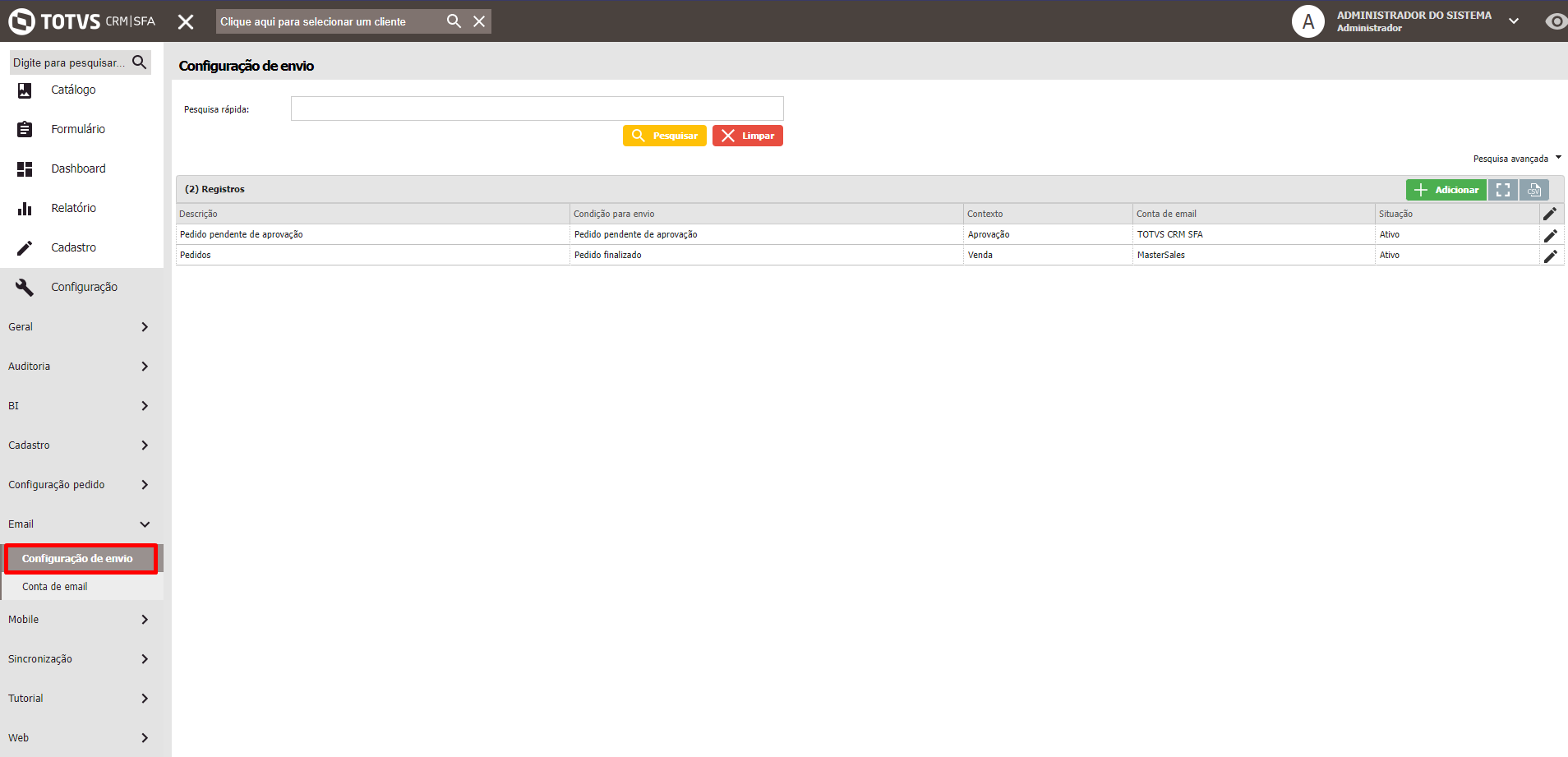1568x757 pixels.
Task: Click the sidebar search magnifier icon
Action: [139, 62]
